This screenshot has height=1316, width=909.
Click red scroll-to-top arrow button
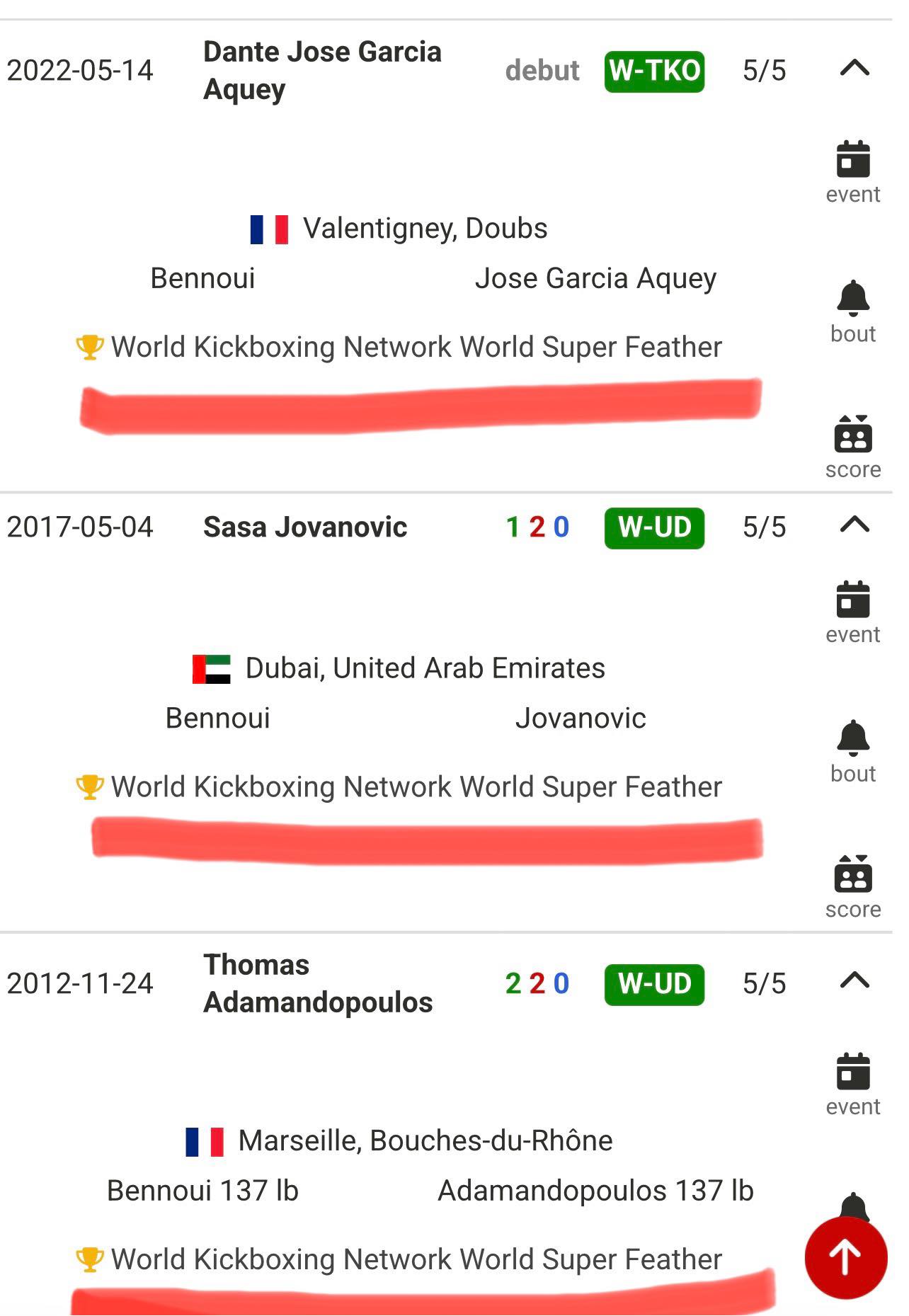(x=845, y=1258)
